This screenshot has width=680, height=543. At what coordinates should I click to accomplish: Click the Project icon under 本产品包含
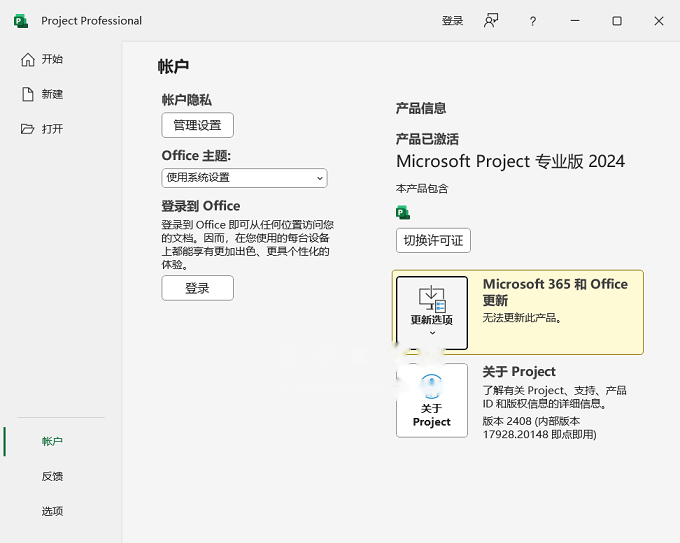pos(403,213)
